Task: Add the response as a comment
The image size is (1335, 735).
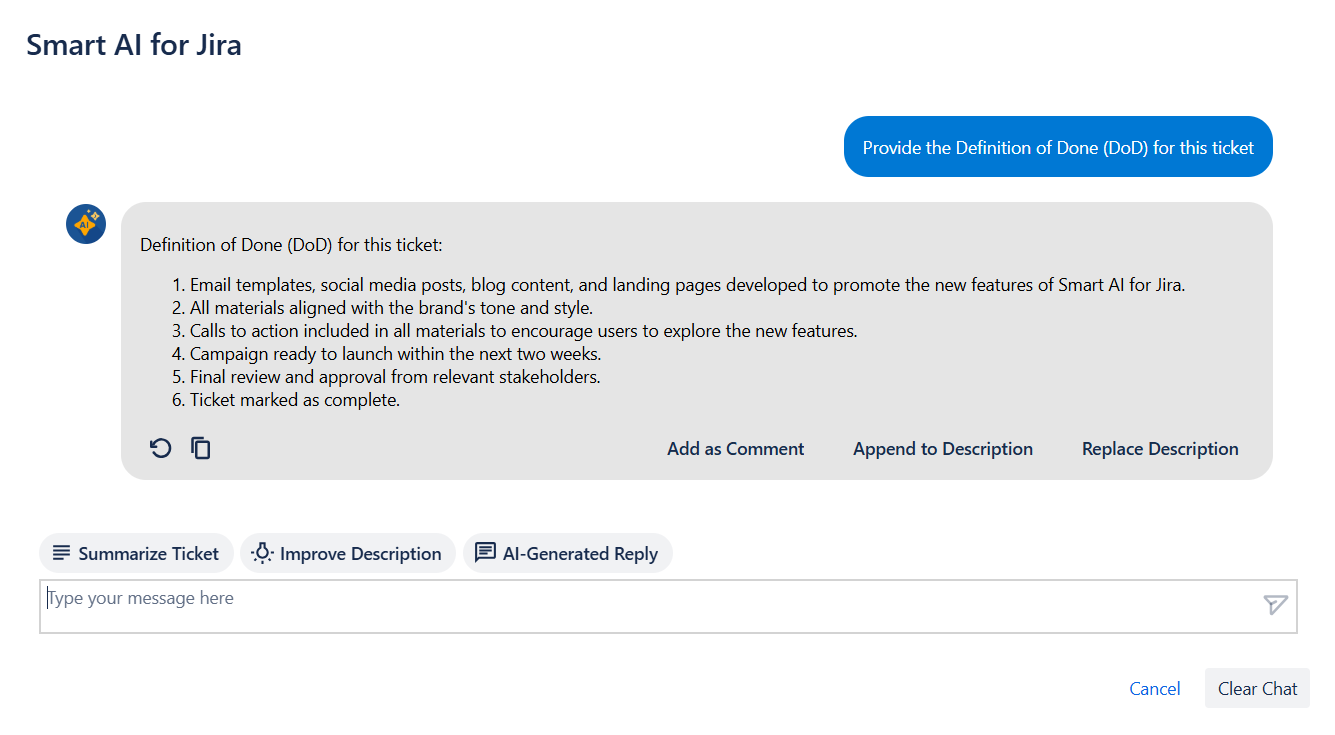Action: pyautogui.click(x=735, y=449)
